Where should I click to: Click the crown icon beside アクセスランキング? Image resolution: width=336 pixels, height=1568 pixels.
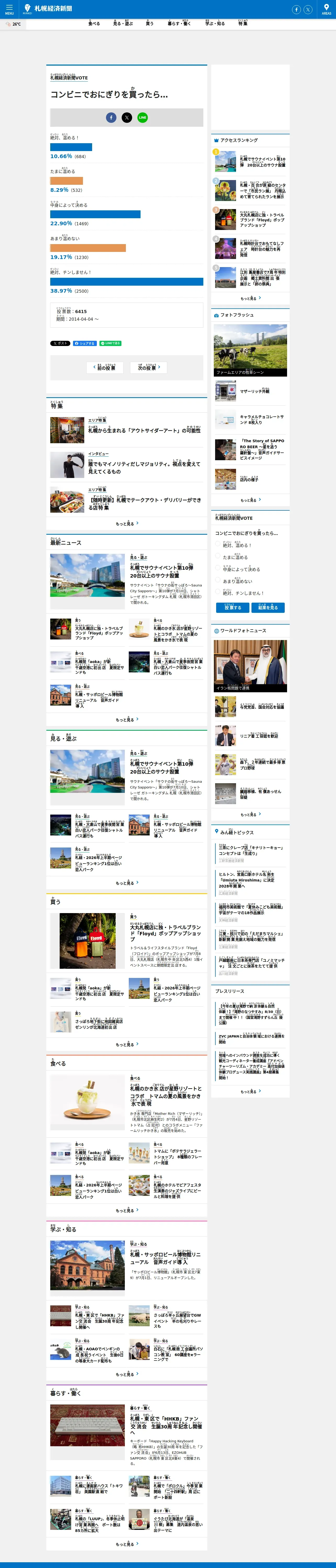216,140
